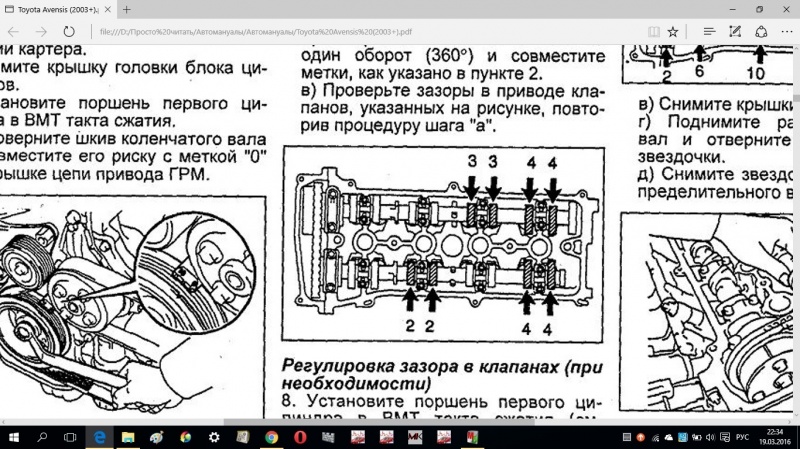Viewport: 800px width, 449px height.
Task: Click the browser Back arrow
Action: 14,31
